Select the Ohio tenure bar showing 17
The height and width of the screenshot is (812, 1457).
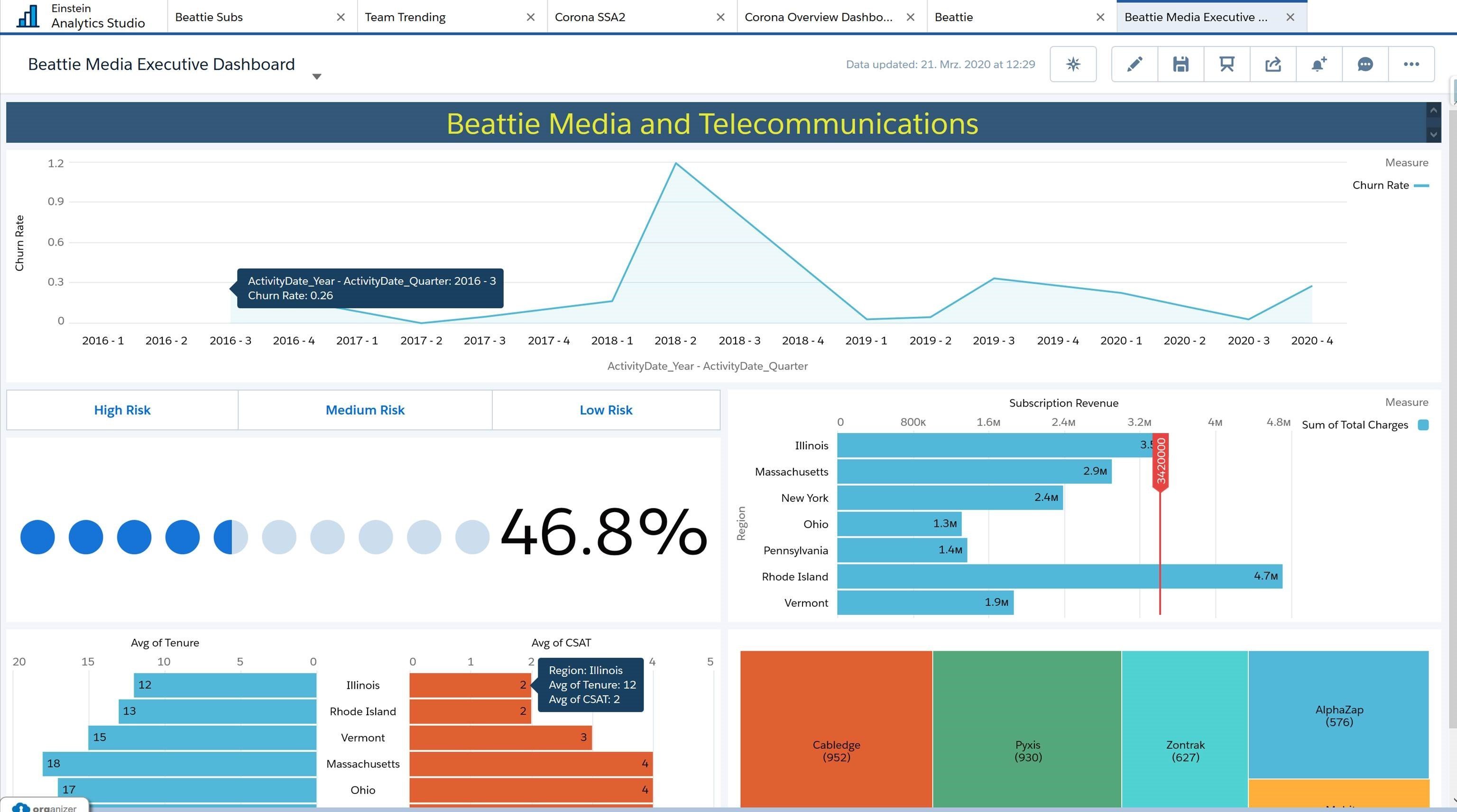pyautogui.click(x=187, y=790)
